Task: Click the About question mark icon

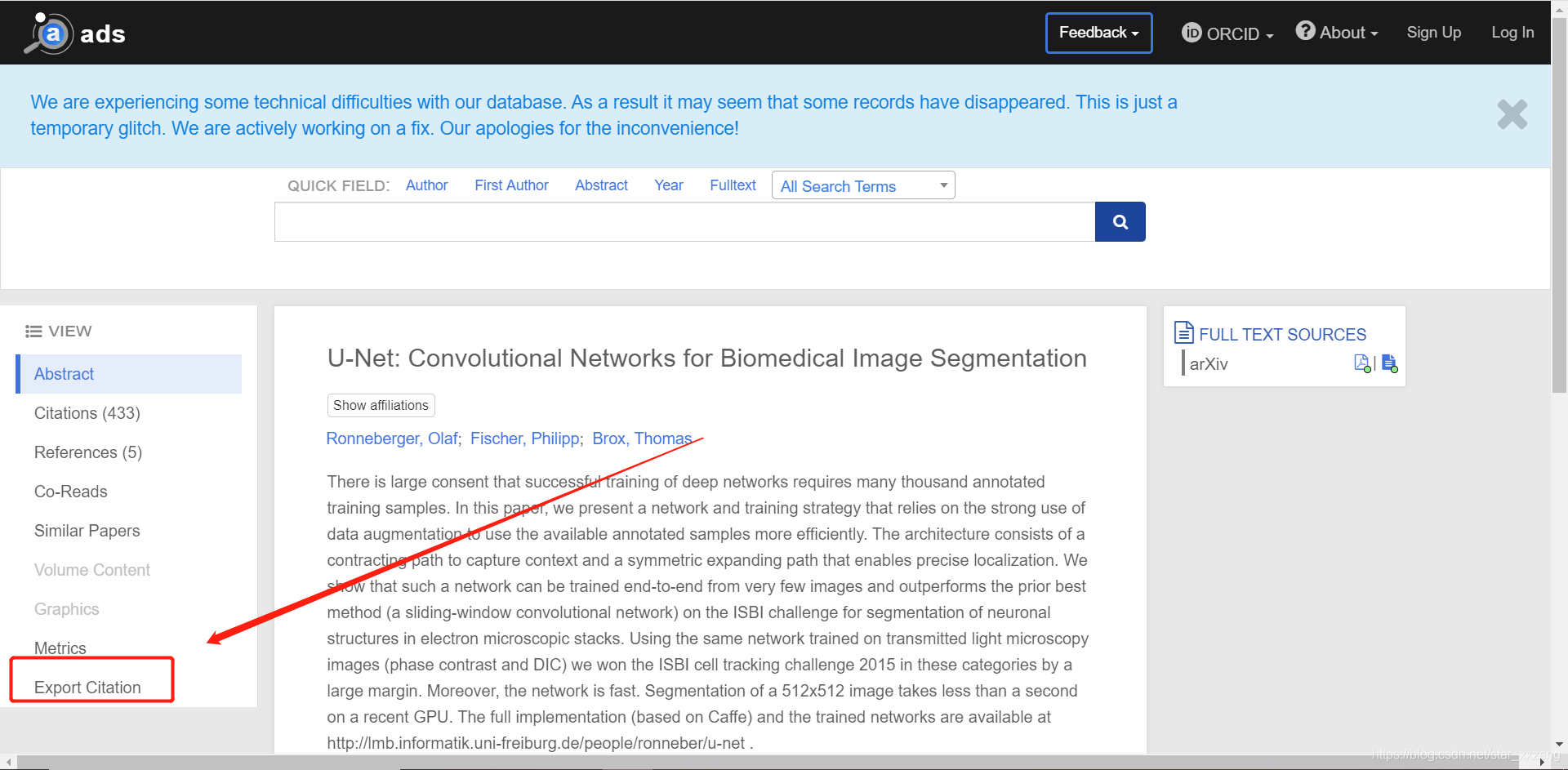Action: 1305,31
